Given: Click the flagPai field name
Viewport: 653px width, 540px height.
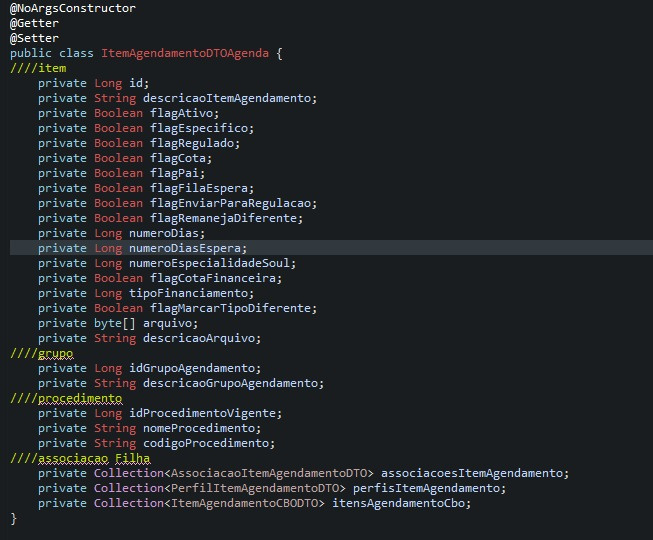Looking at the screenshot, I should pos(175,173).
